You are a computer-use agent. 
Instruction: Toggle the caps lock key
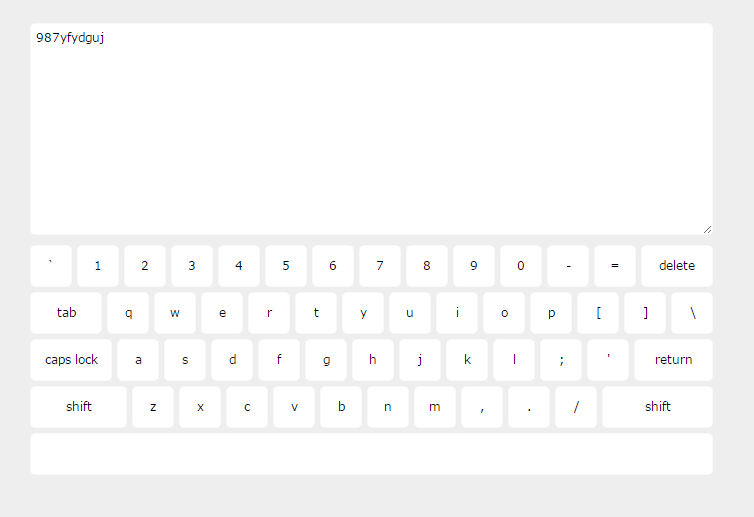click(x=71, y=360)
